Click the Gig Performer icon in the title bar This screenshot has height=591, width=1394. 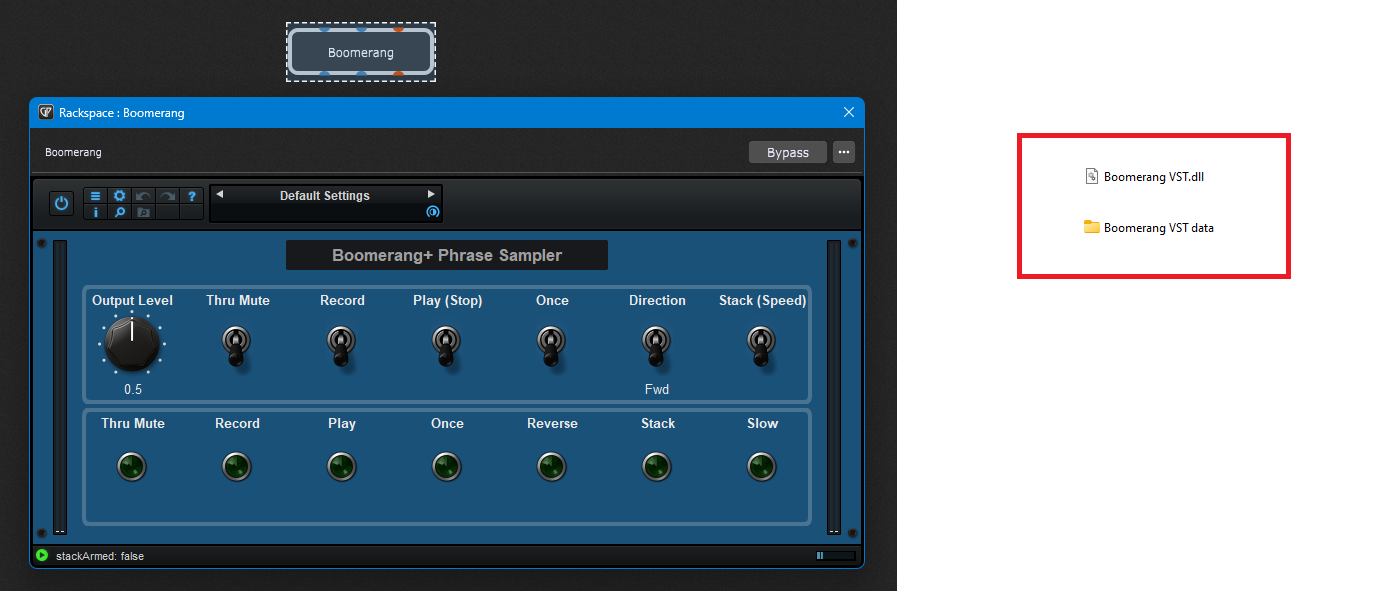(46, 112)
